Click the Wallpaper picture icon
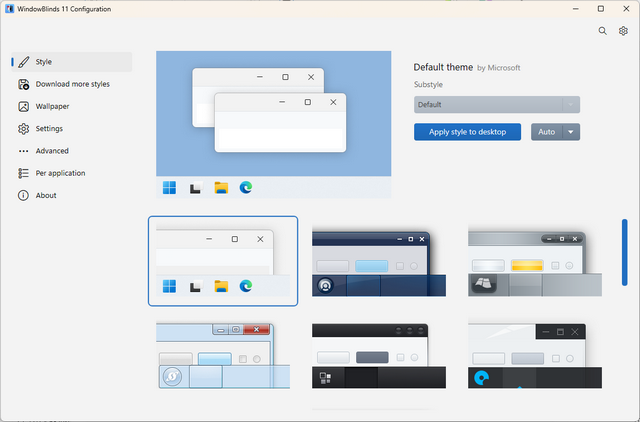The height and width of the screenshot is (422, 640). 23,106
